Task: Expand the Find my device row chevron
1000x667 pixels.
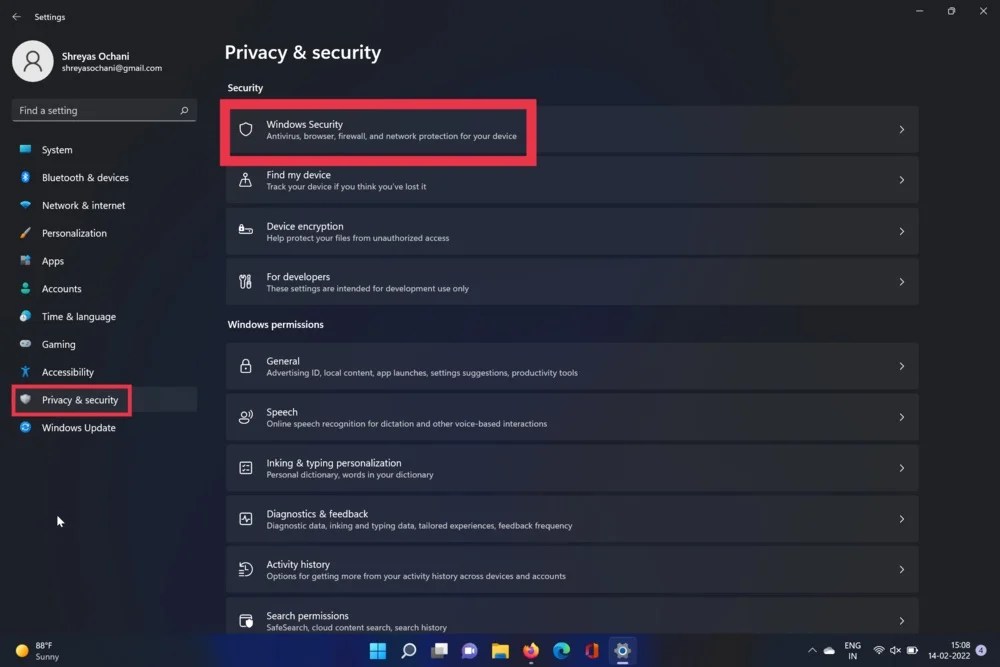Action: (x=901, y=180)
